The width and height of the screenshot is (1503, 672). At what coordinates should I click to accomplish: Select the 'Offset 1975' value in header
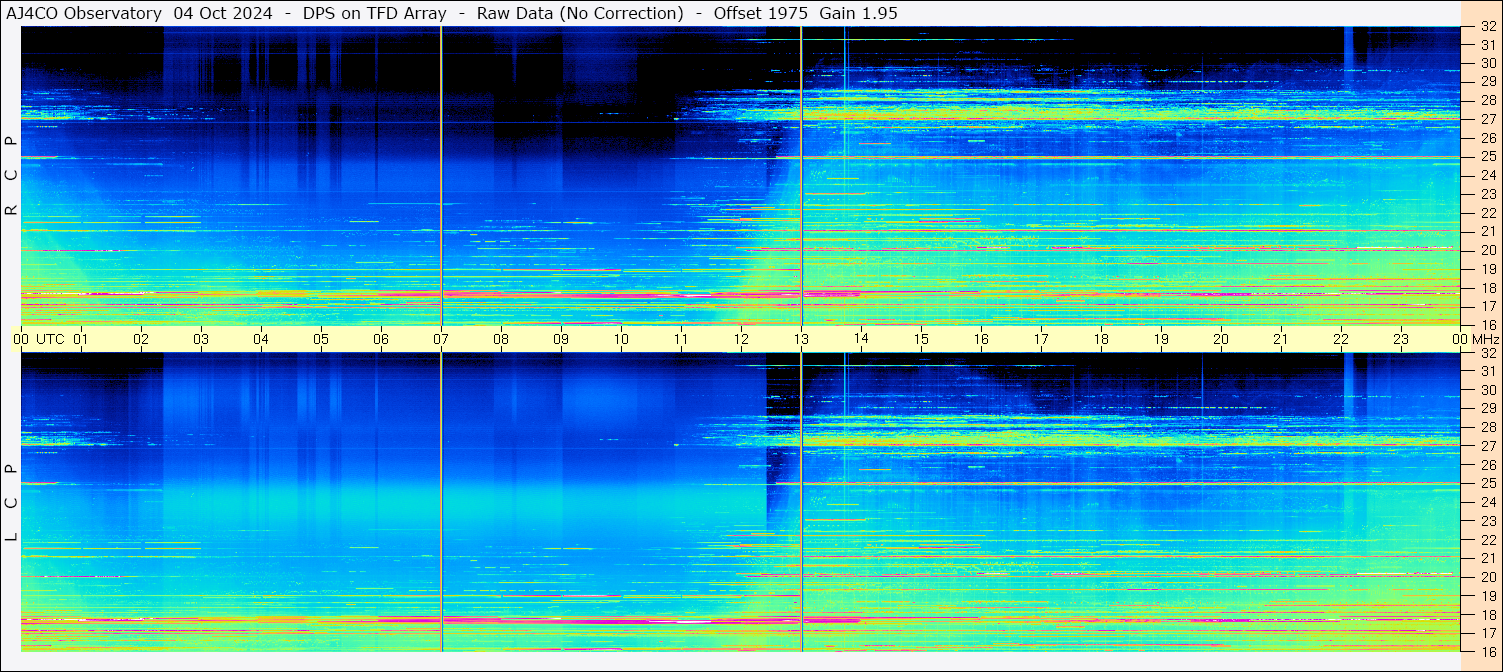point(760,13)
